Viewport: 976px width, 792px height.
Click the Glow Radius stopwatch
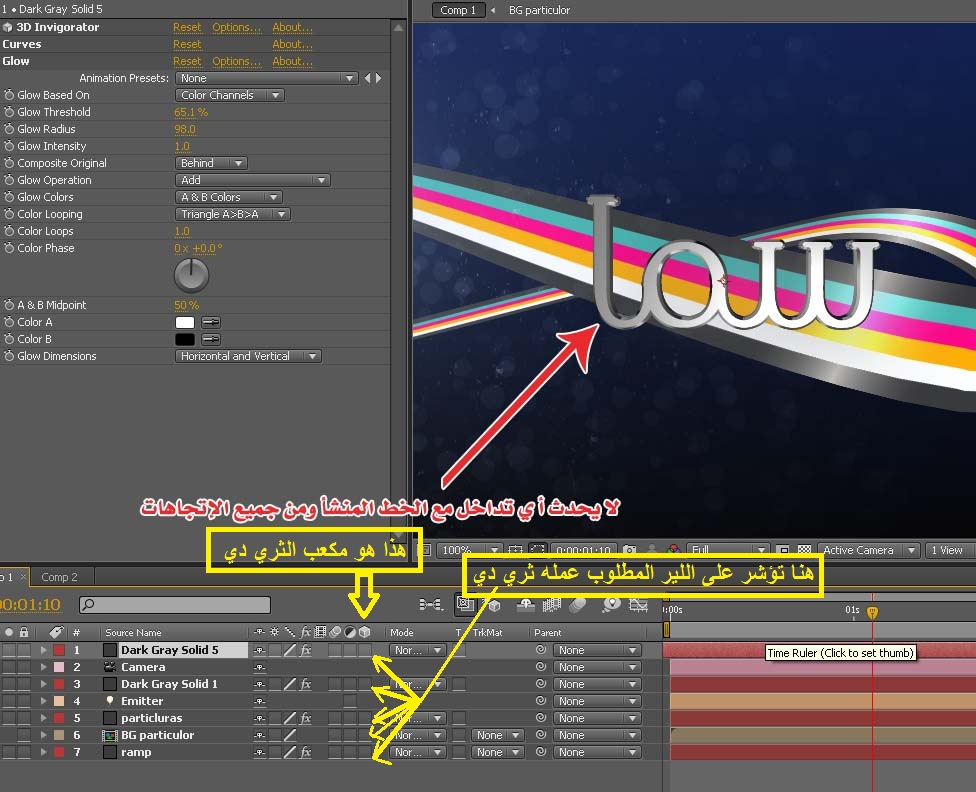tap(9, 129)
